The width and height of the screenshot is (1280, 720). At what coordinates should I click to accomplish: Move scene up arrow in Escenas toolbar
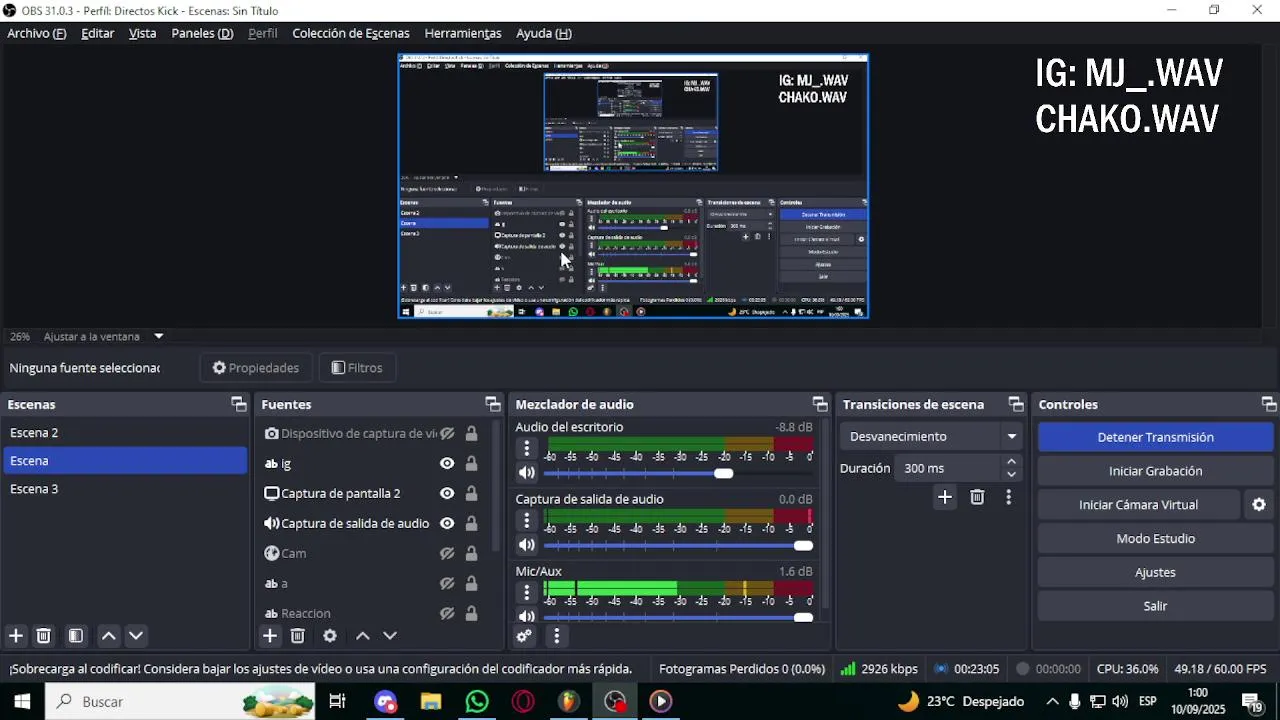(x=109, y=636)
